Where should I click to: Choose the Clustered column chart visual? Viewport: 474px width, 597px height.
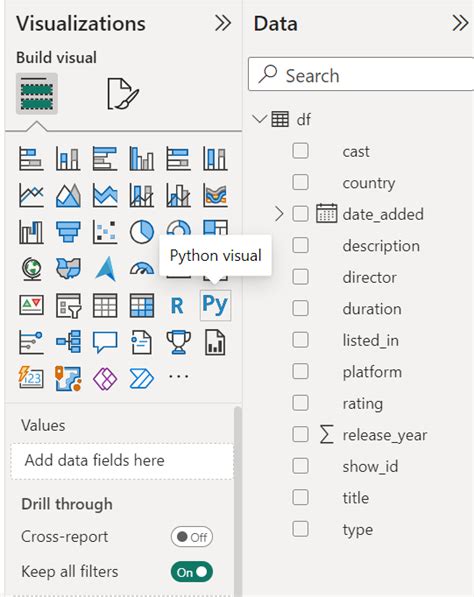tap(142, 158)
